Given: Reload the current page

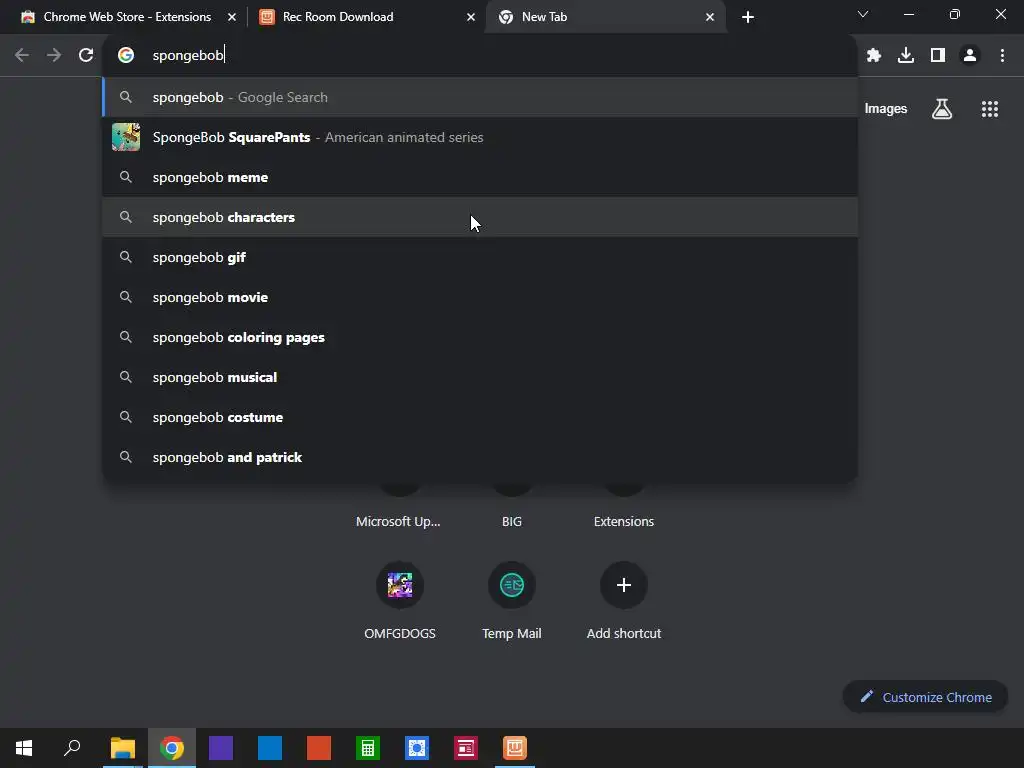Looking at the screenshot, I should (86, 56).
